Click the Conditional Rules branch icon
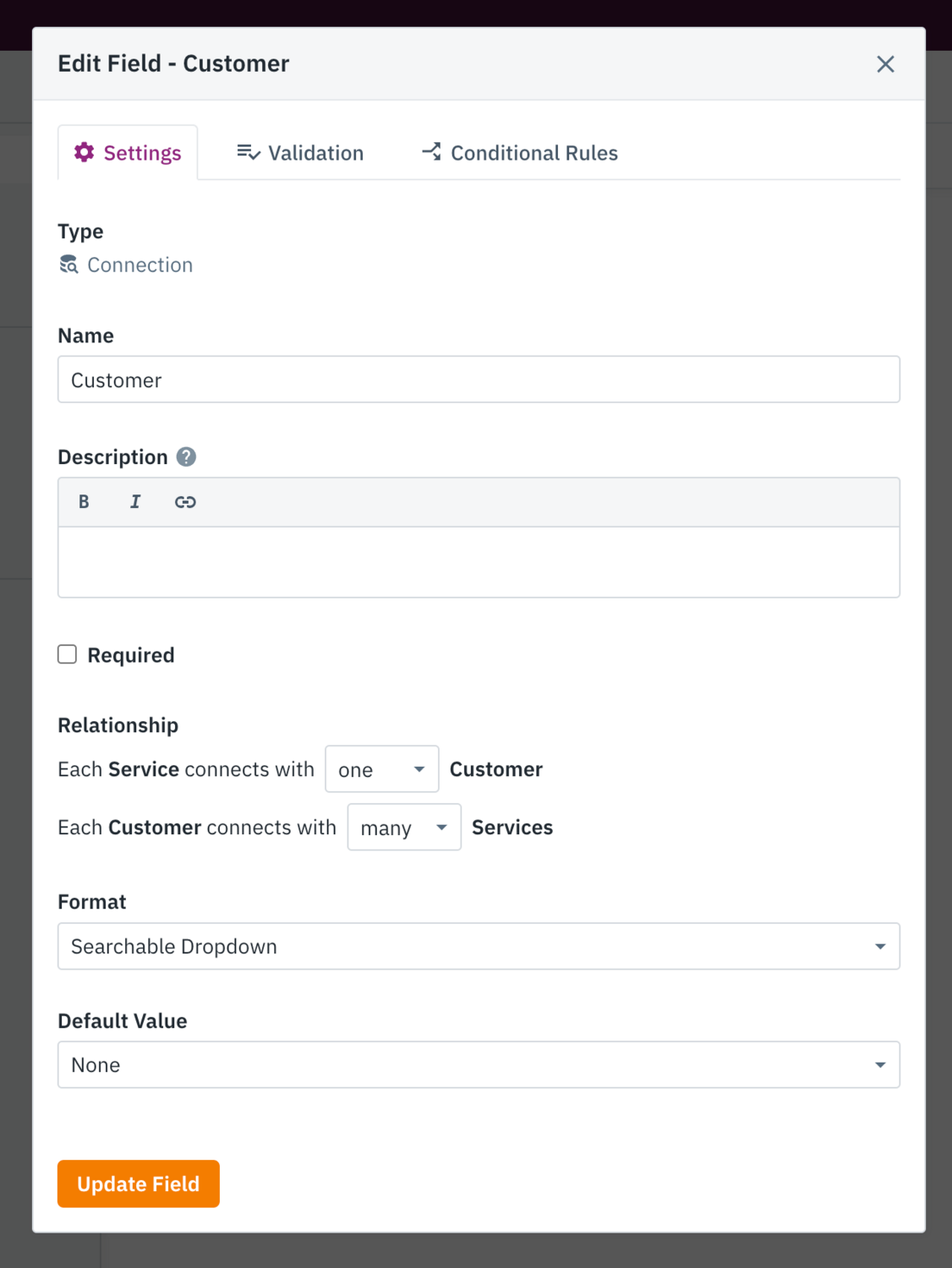 (x=432, y=152)
